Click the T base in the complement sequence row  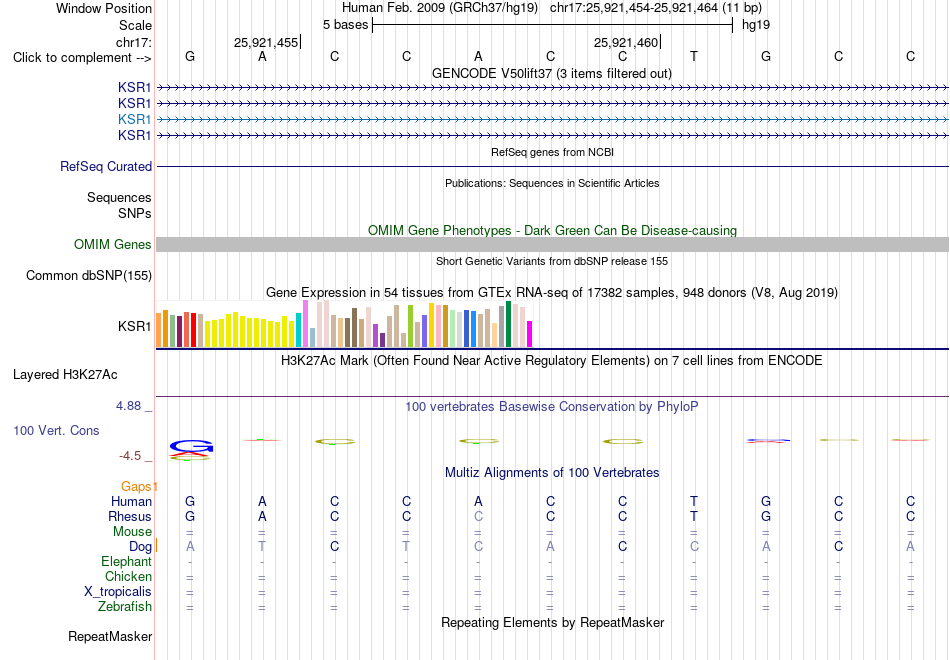(694, 56)
